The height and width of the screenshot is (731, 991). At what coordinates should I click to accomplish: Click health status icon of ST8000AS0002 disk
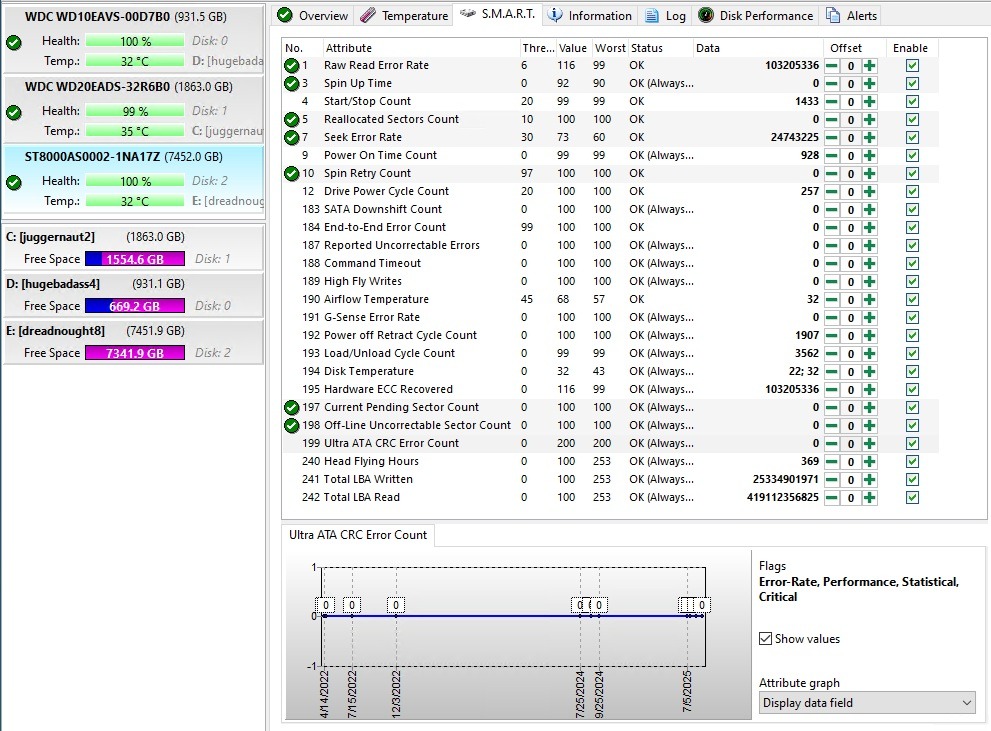[x=14, y=183]
